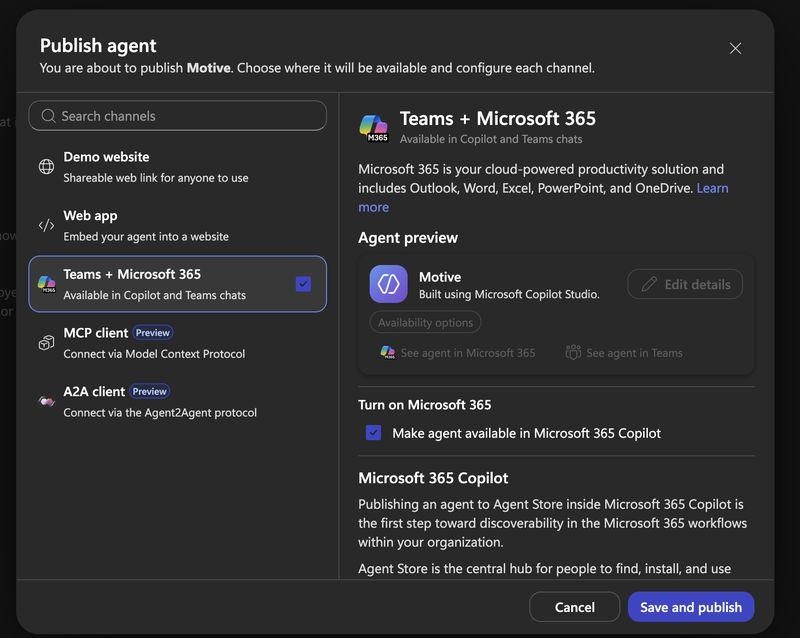Select the A2A client channel

[178, 402]
